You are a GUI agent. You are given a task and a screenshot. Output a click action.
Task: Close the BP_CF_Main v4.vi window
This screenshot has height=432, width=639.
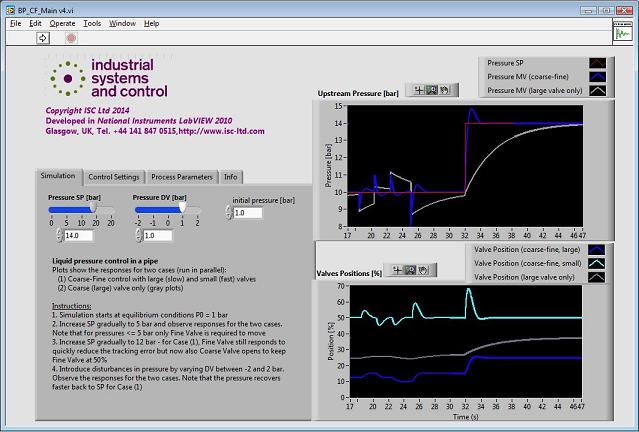624,11
